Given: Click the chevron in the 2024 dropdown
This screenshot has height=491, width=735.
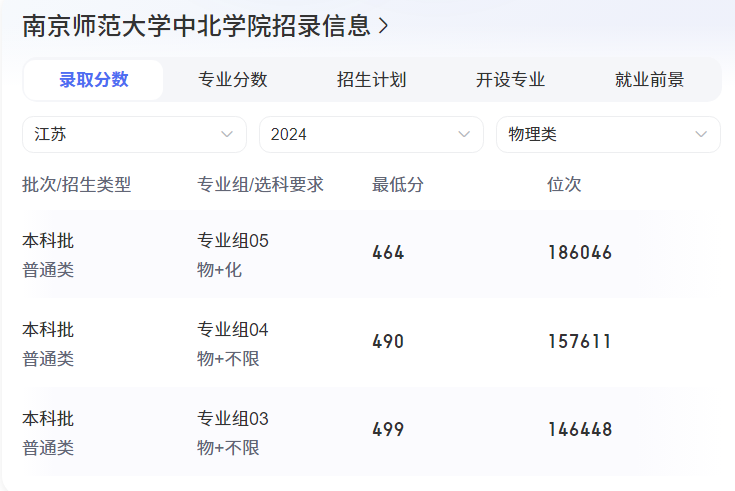Looking at the screenshot, I should pos(464,135).
